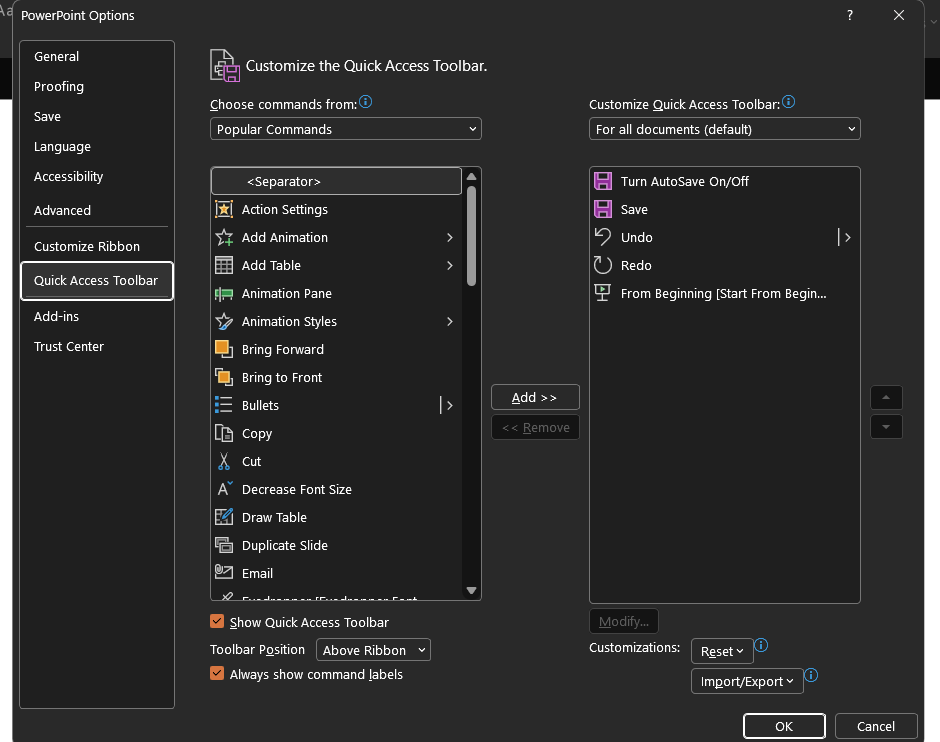Expand the Reset customizations dropdown
The width and height of the screenshot is (940, 742).
pos(722,651)
